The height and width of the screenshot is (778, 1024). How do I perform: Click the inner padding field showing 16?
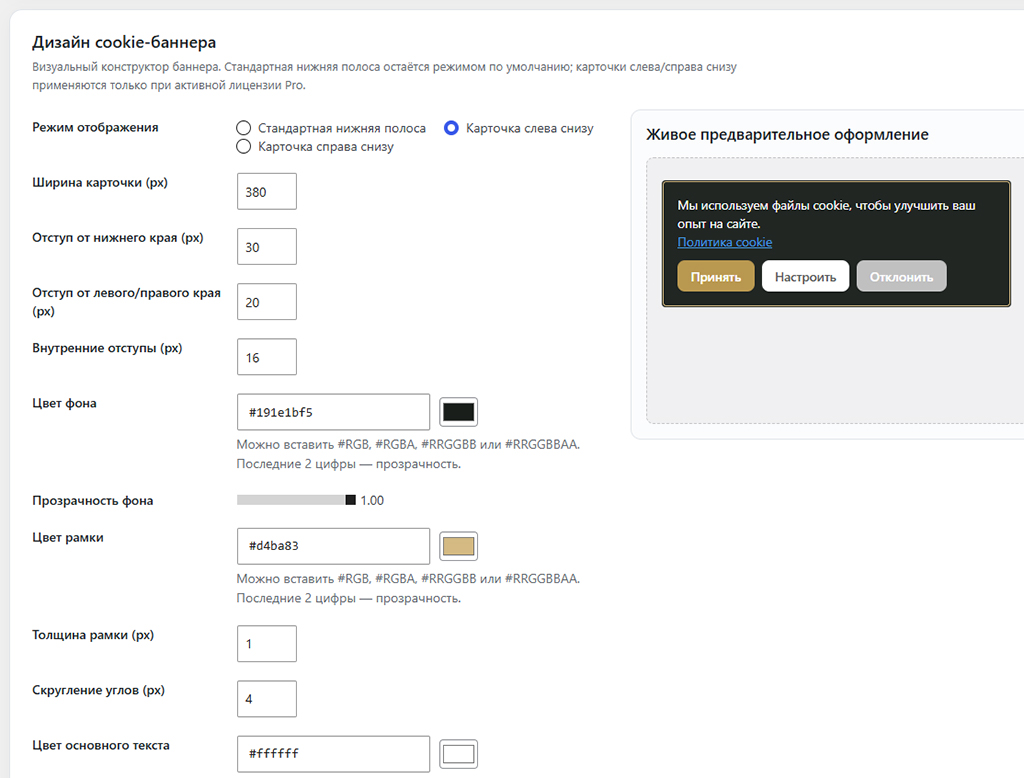[266, 357]
